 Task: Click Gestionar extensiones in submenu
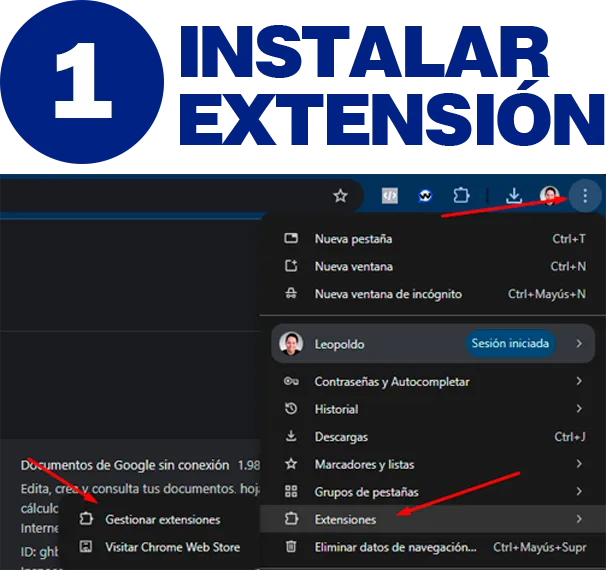coord(162,520)
